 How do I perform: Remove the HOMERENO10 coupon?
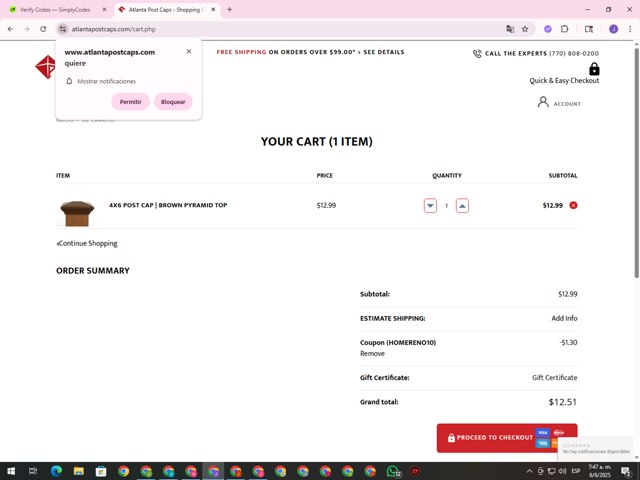coord(372,353)
